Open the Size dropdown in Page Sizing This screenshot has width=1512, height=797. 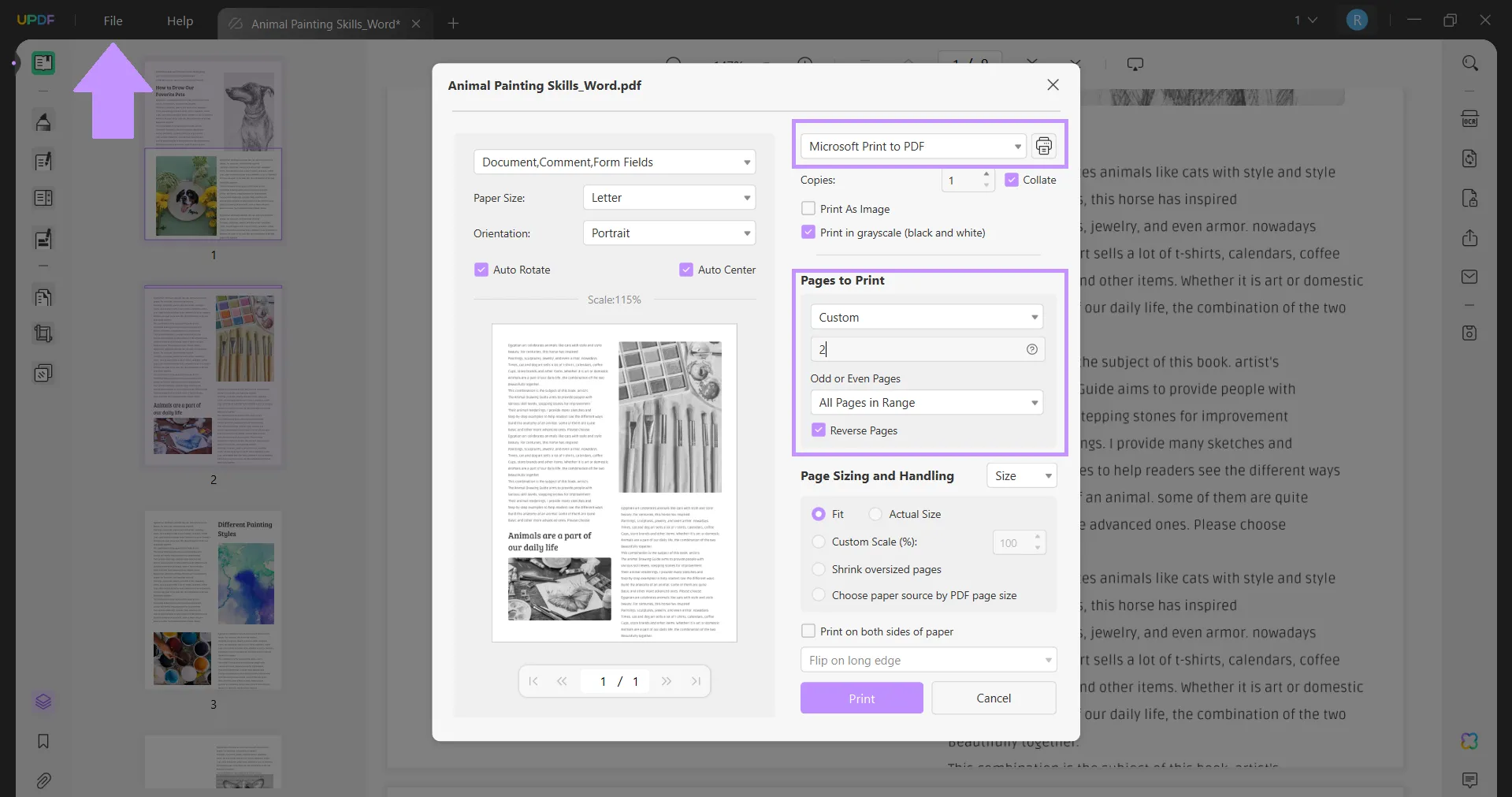[x=1022, y=475]
